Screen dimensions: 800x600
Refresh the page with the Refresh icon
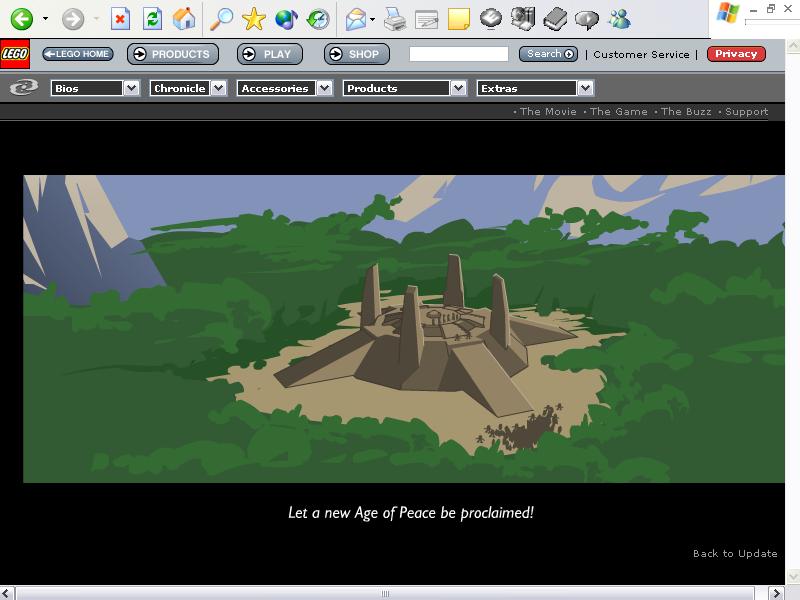click(152, 19)
